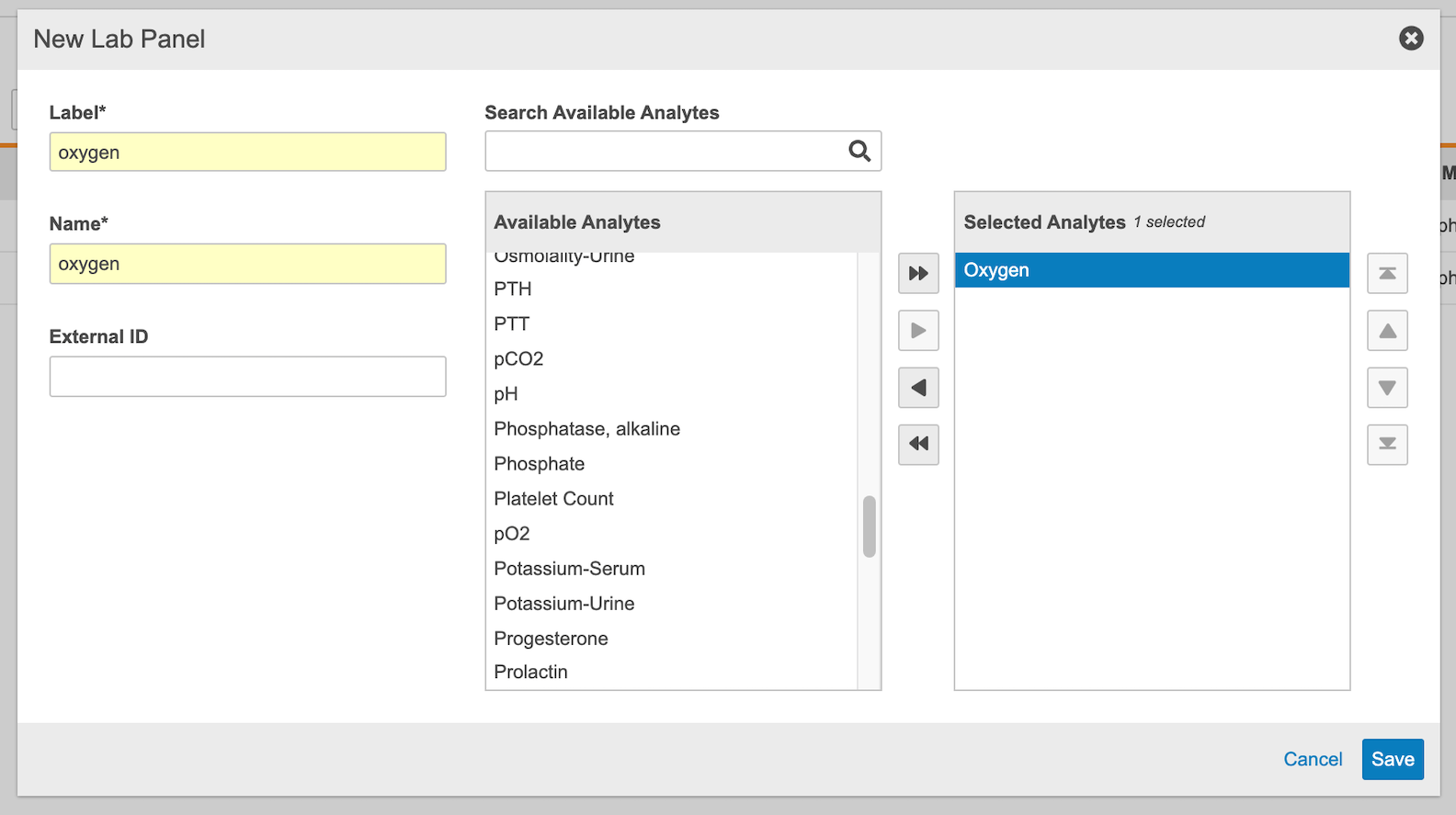The width and height of the screenshot is (1456, 815).
Task: Click the add selected analyte right-arrow button
Action: point(917,331)
